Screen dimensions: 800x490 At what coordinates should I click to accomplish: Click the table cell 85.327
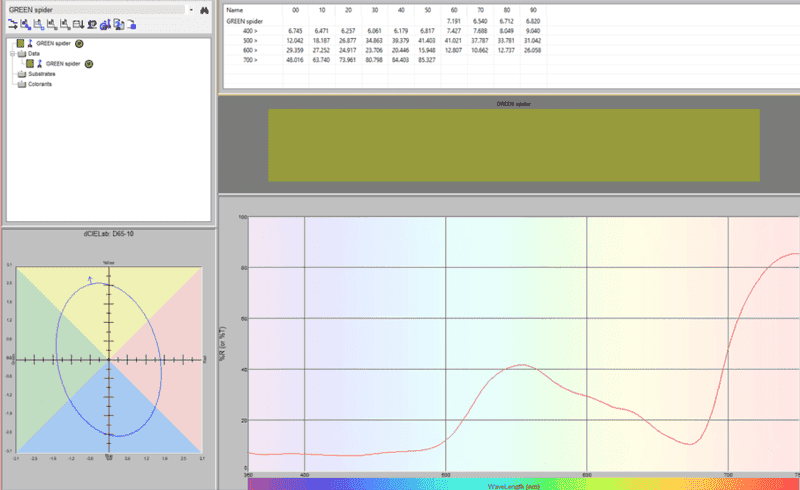tap(427, 60)
